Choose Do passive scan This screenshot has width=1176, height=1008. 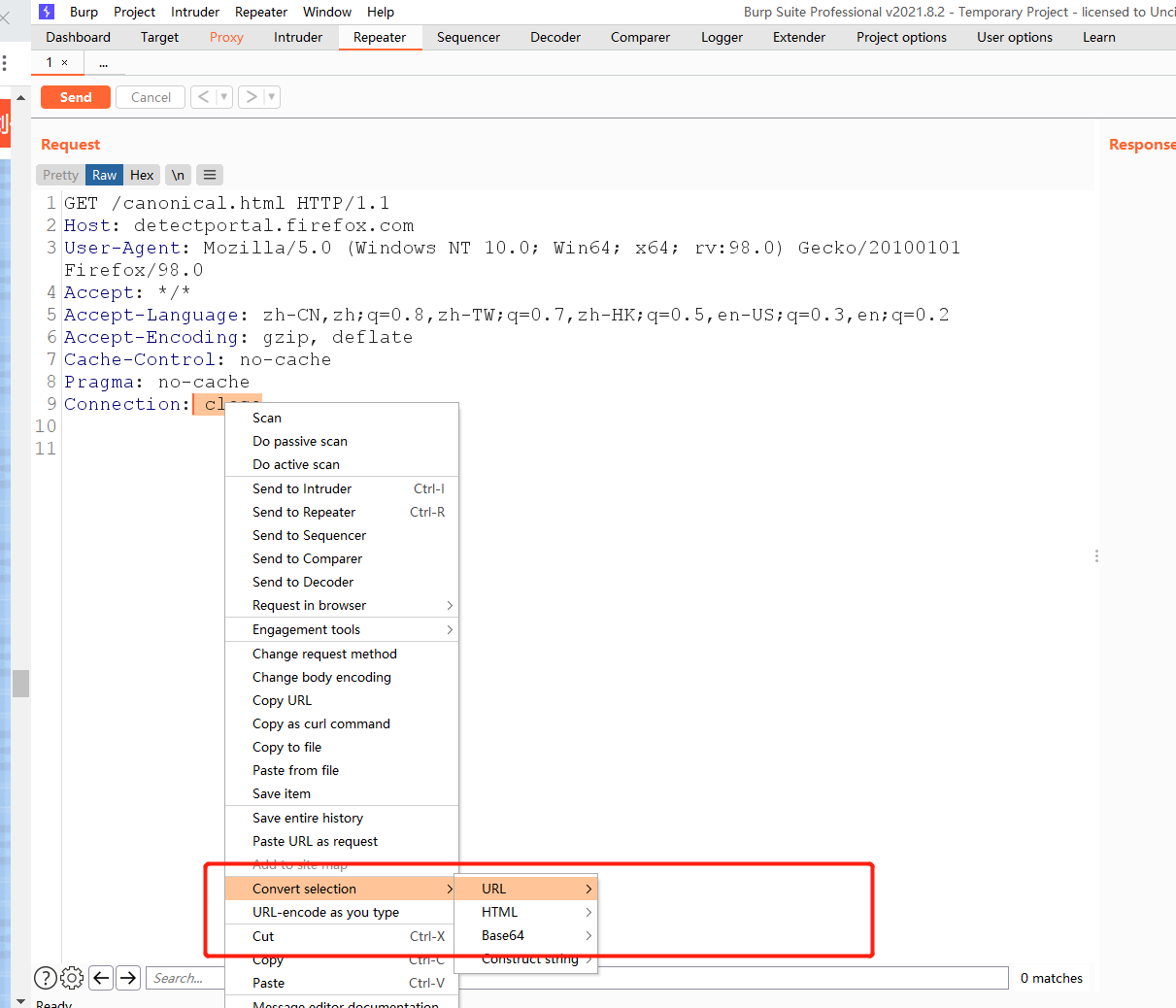click(x=342, y=441)
